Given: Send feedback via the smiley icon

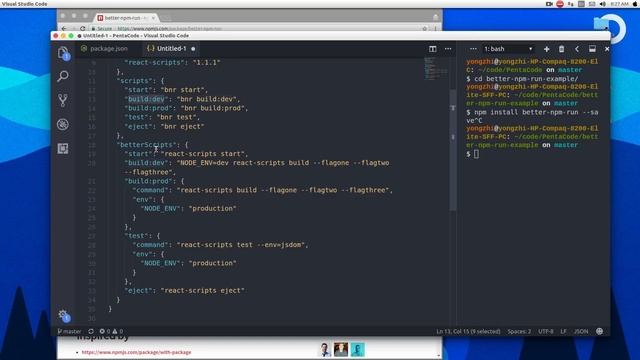Looking at the screenshot, I should click(x=599, y=331).
